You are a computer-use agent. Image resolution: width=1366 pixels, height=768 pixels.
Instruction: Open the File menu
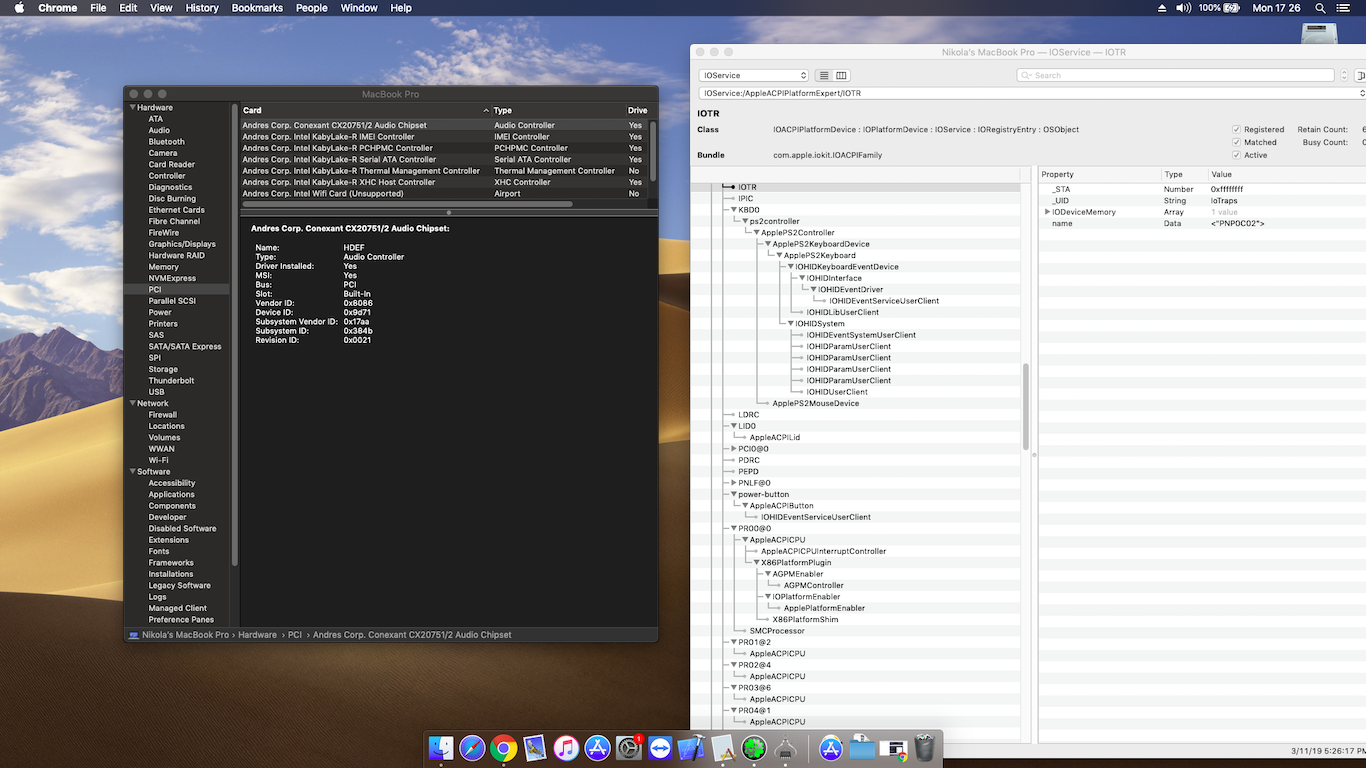point(98,8)
